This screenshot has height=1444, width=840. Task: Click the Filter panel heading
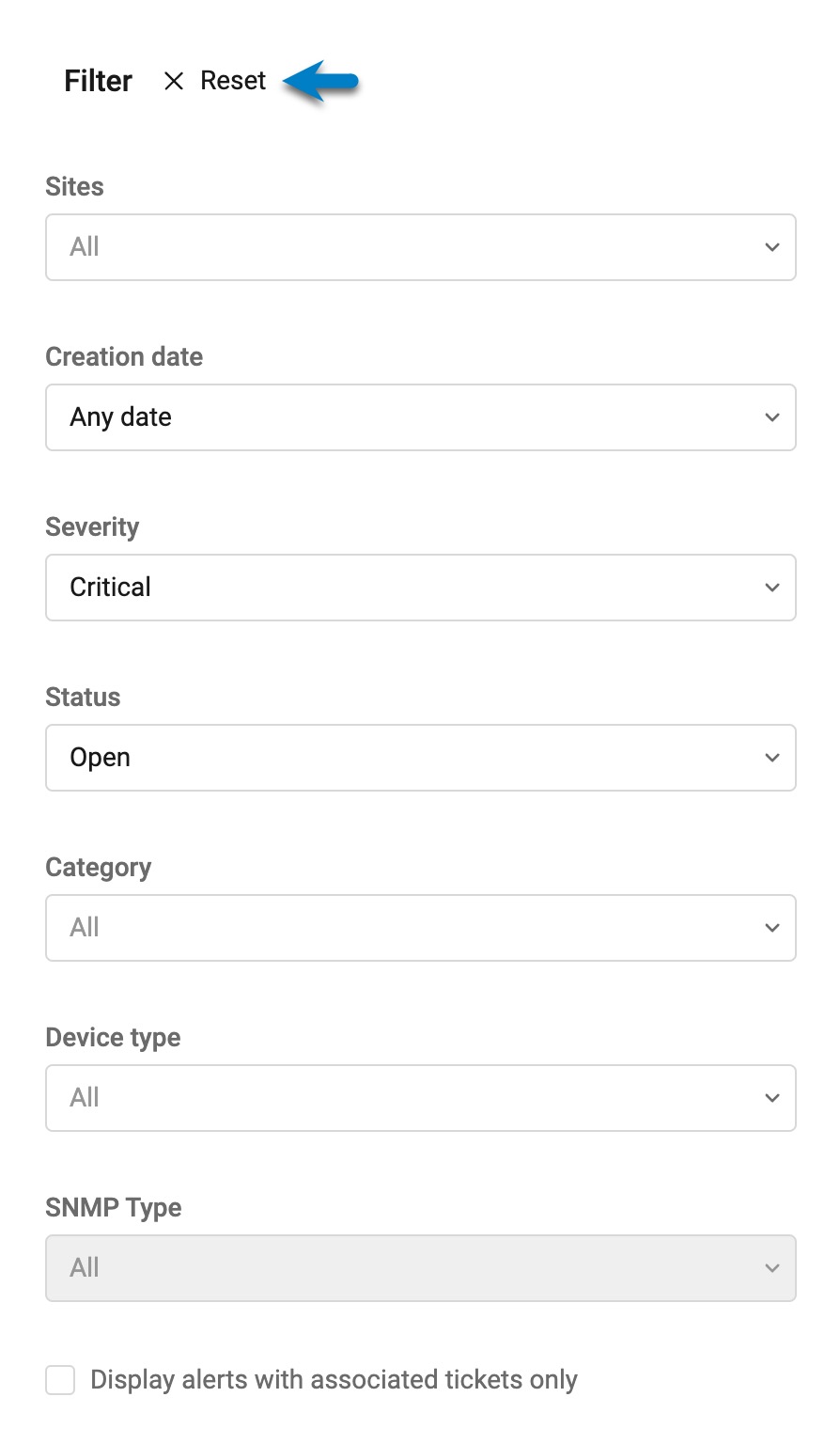[x=98, y=81]
